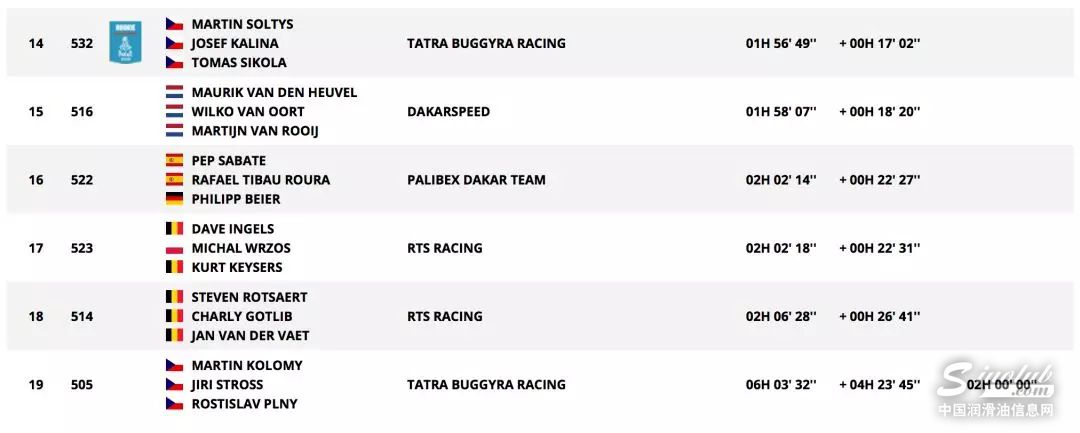
Task: Click the vehicle number 516
Action: 82,111
